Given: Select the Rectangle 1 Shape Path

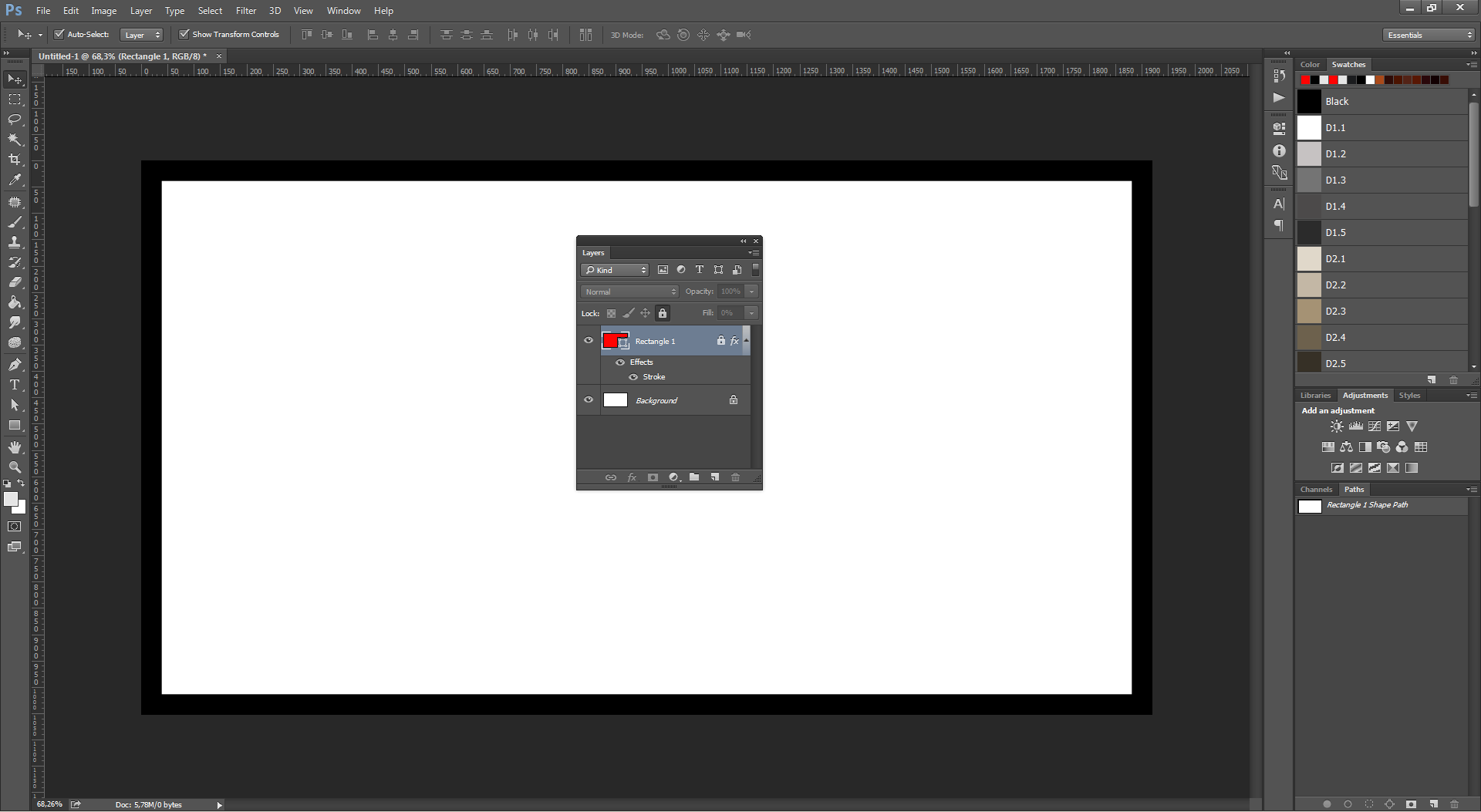Looking at the screenshot, I should pos(1381,506).
